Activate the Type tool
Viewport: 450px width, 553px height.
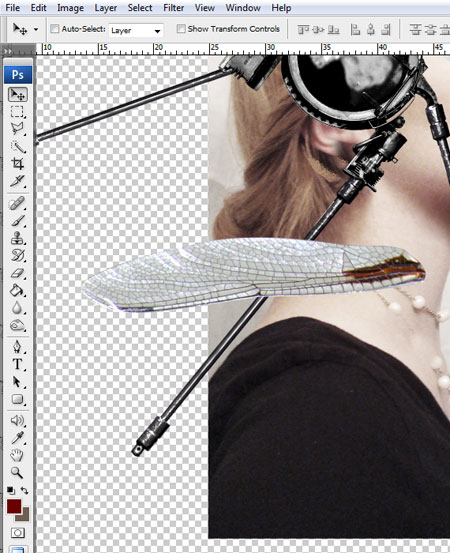[x=17, y=364]
